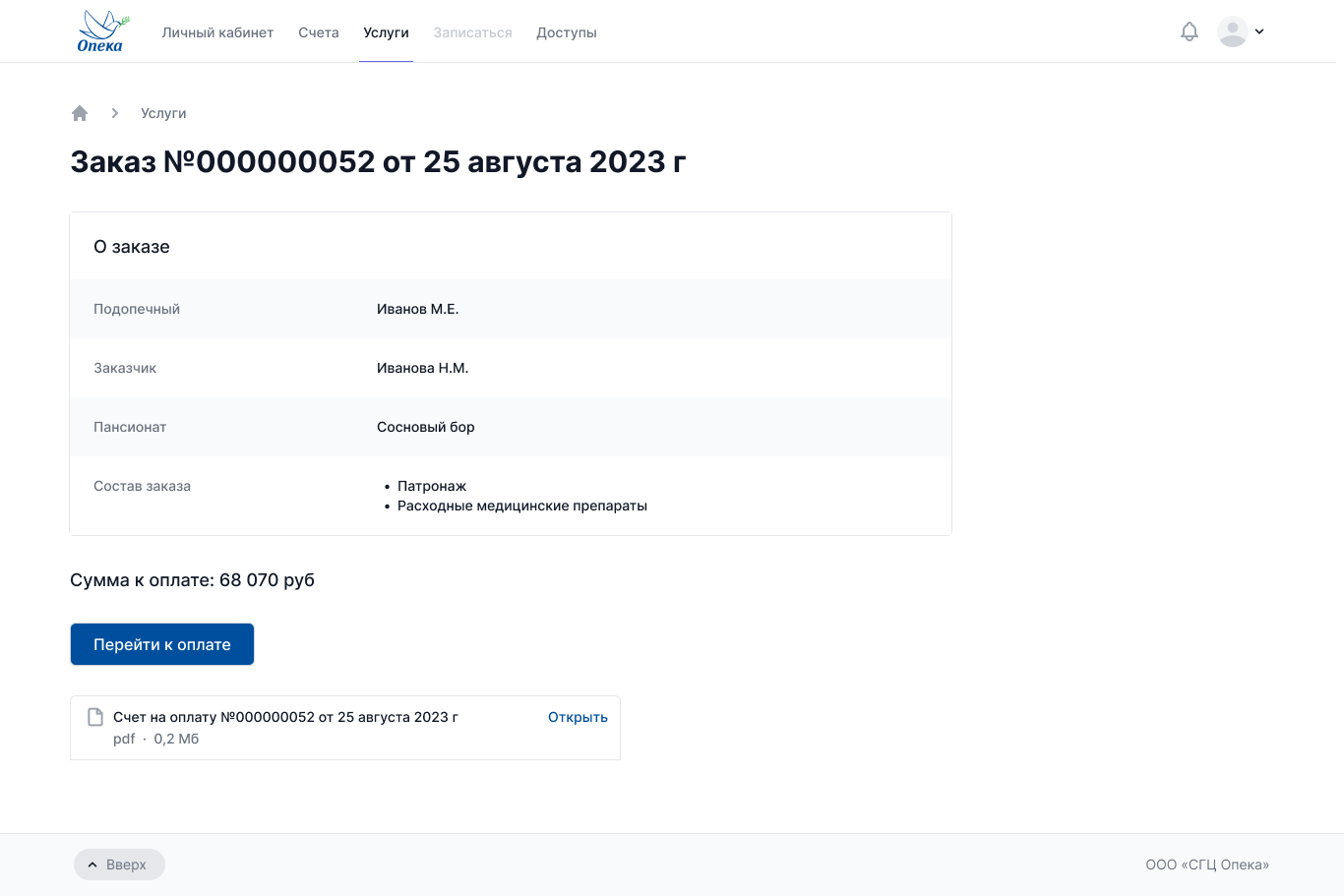This screenshot has width=1344, height=896.
Task: Click the Счет на оплату file title
Action: coord(285,717)
